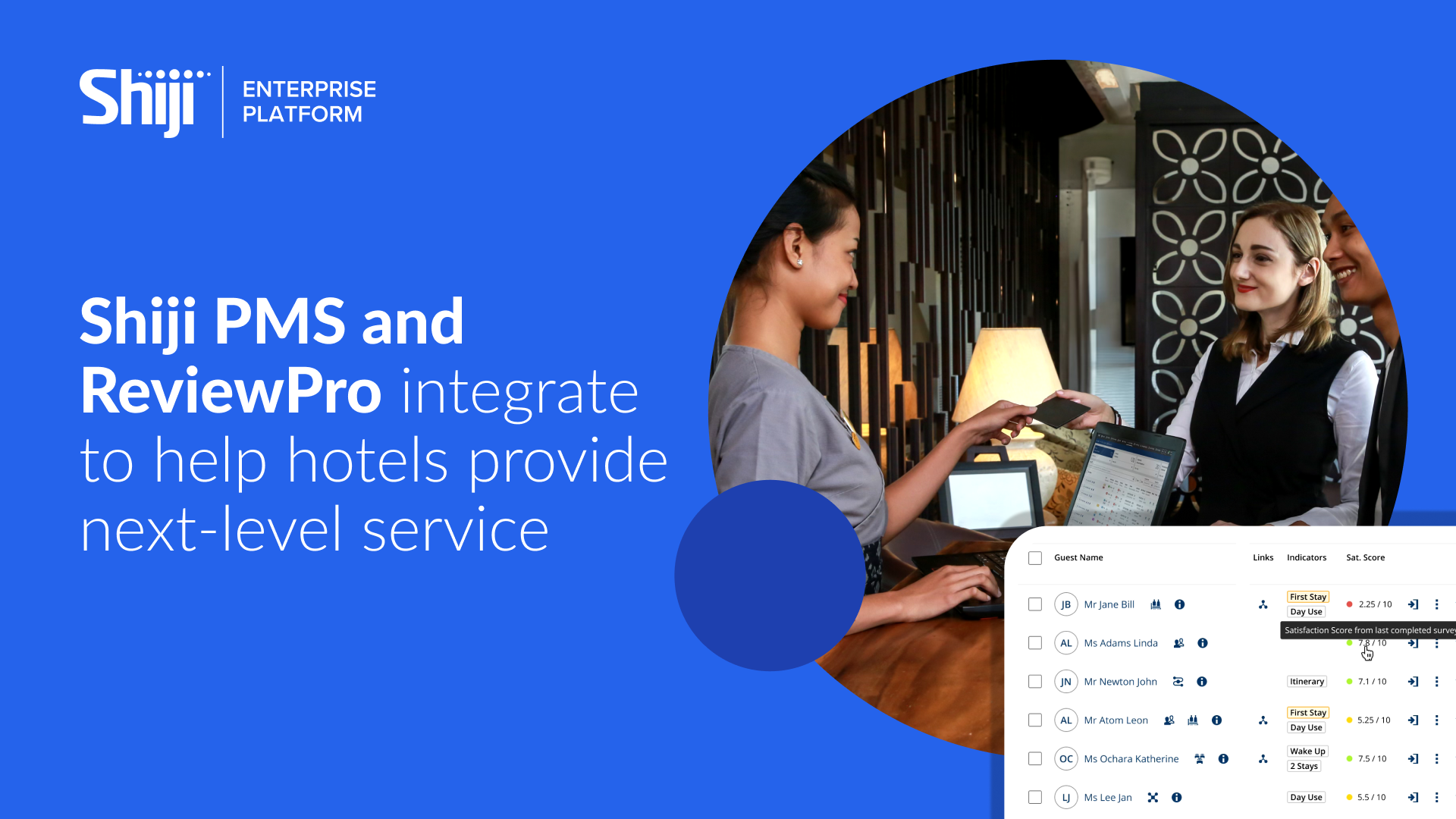Click the red score dot beside 2.25 / 10
This screenshot has width=1456, height=819.
click(1349, 604)
